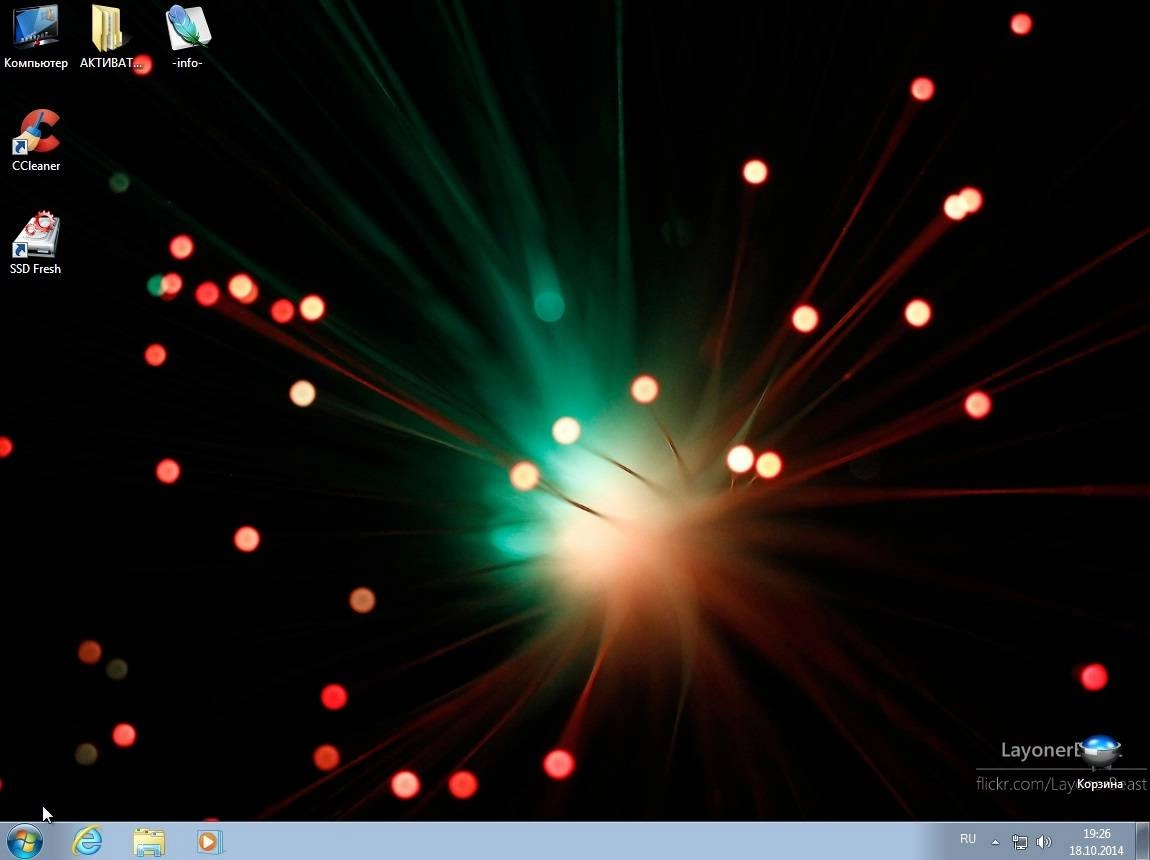Image resolution: width=1150 pixels, height=860 pixels.
Task: Show hidden tray icons arrow
Action: click(995, 842)
